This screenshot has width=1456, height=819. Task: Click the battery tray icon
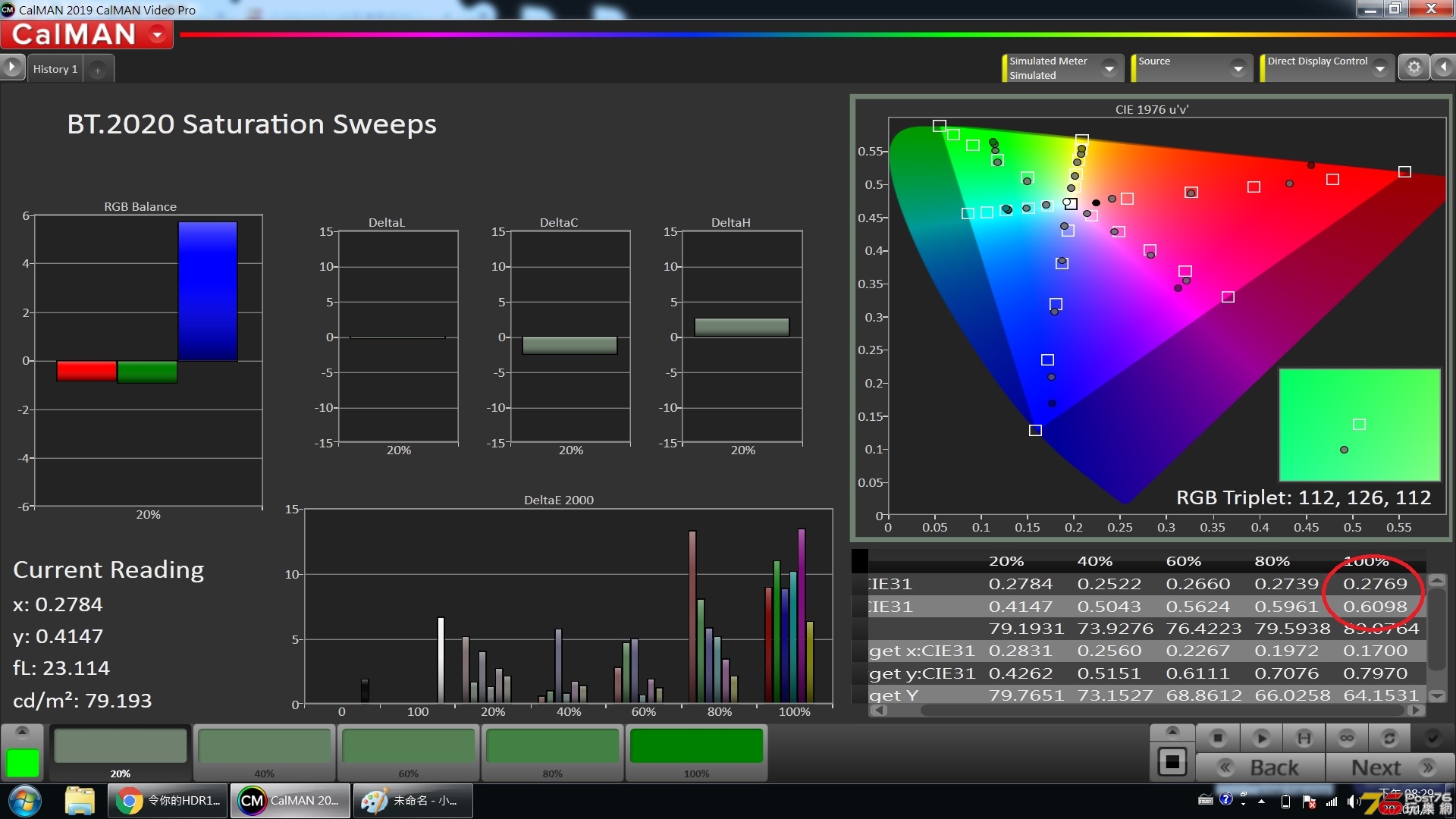click(1285, 802)
